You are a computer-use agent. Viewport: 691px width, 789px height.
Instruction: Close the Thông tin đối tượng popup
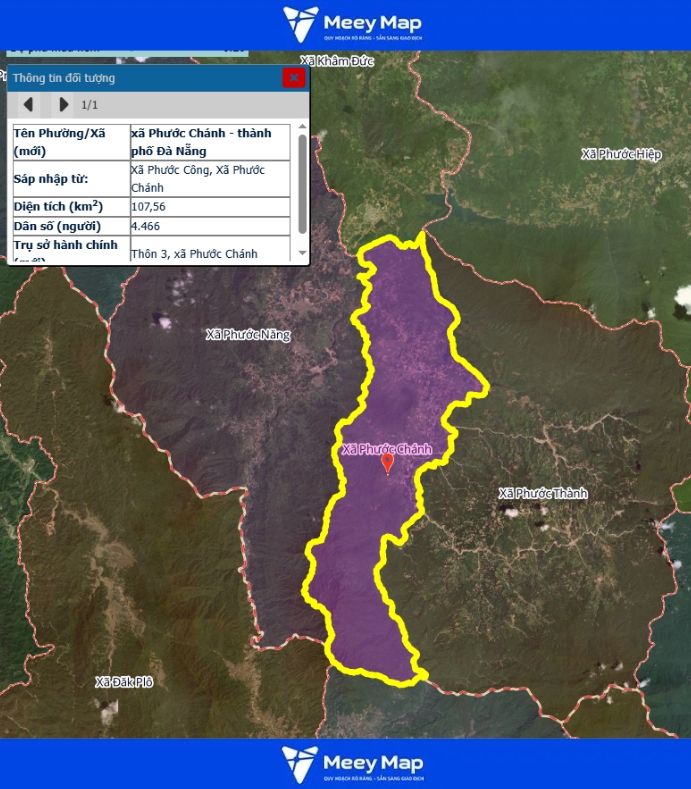point(293,78)
